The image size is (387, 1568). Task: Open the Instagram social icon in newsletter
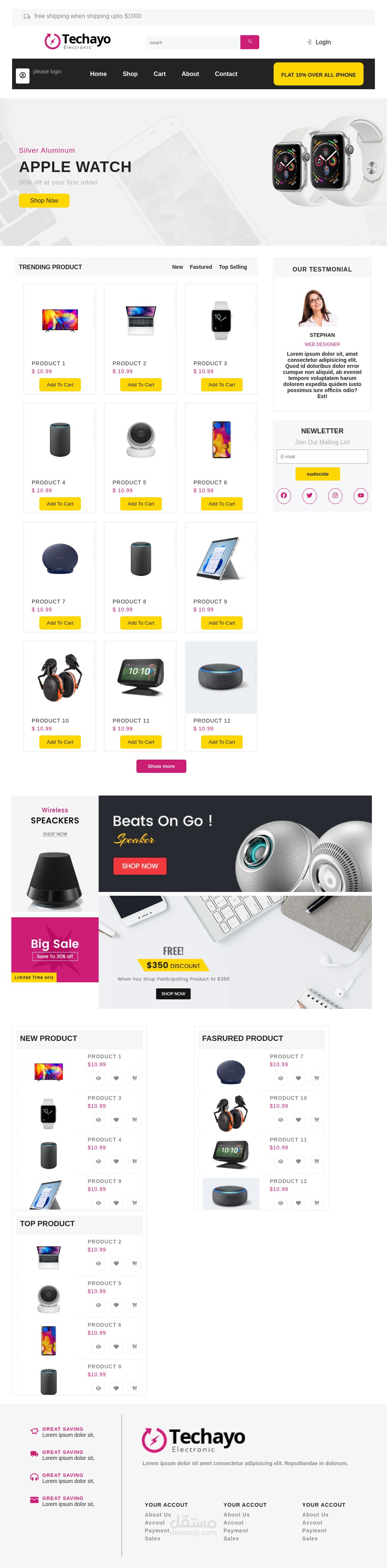tap(335, 495)
